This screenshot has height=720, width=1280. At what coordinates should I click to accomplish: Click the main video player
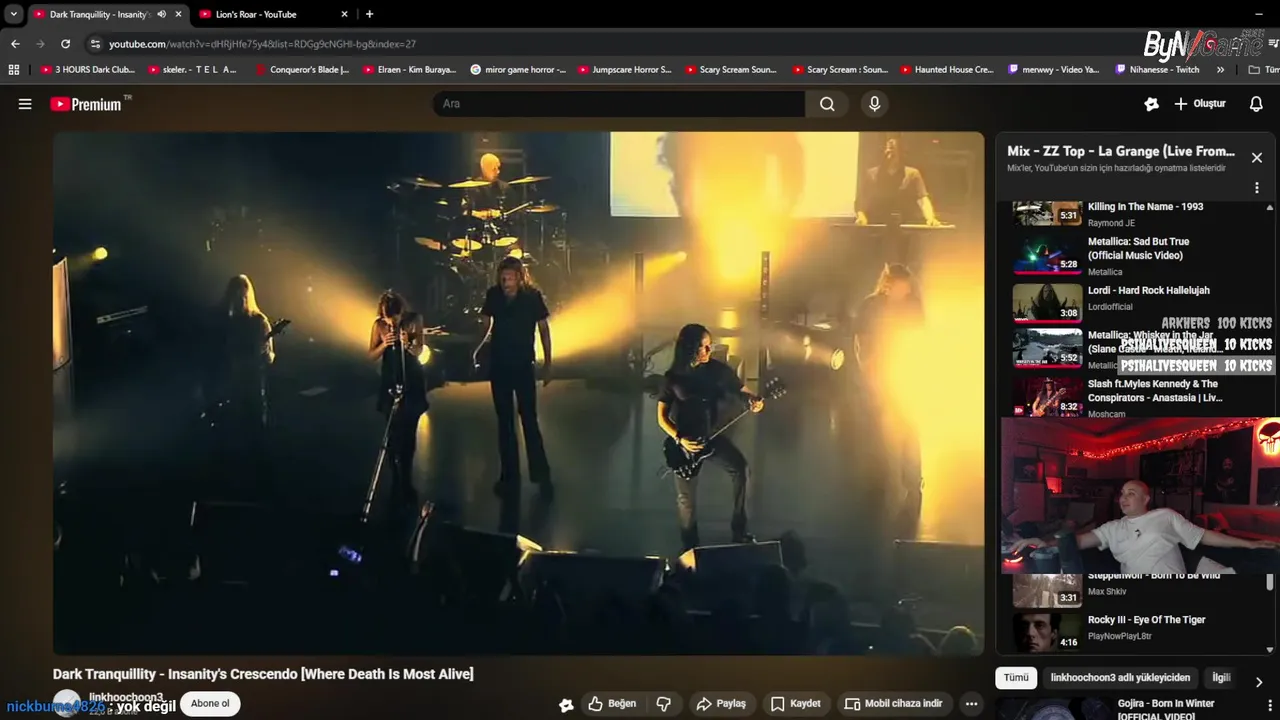[x=519, y=393]
